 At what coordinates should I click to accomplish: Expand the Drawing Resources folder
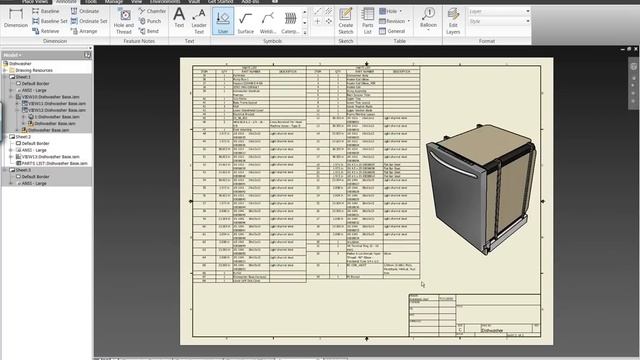pos(4,70)
